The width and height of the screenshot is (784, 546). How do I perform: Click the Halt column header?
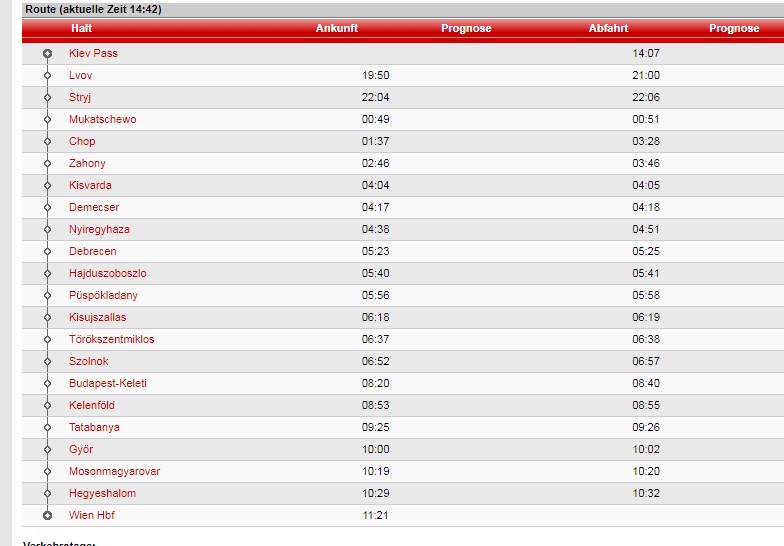pyautogui.click(x=82, y=29)
